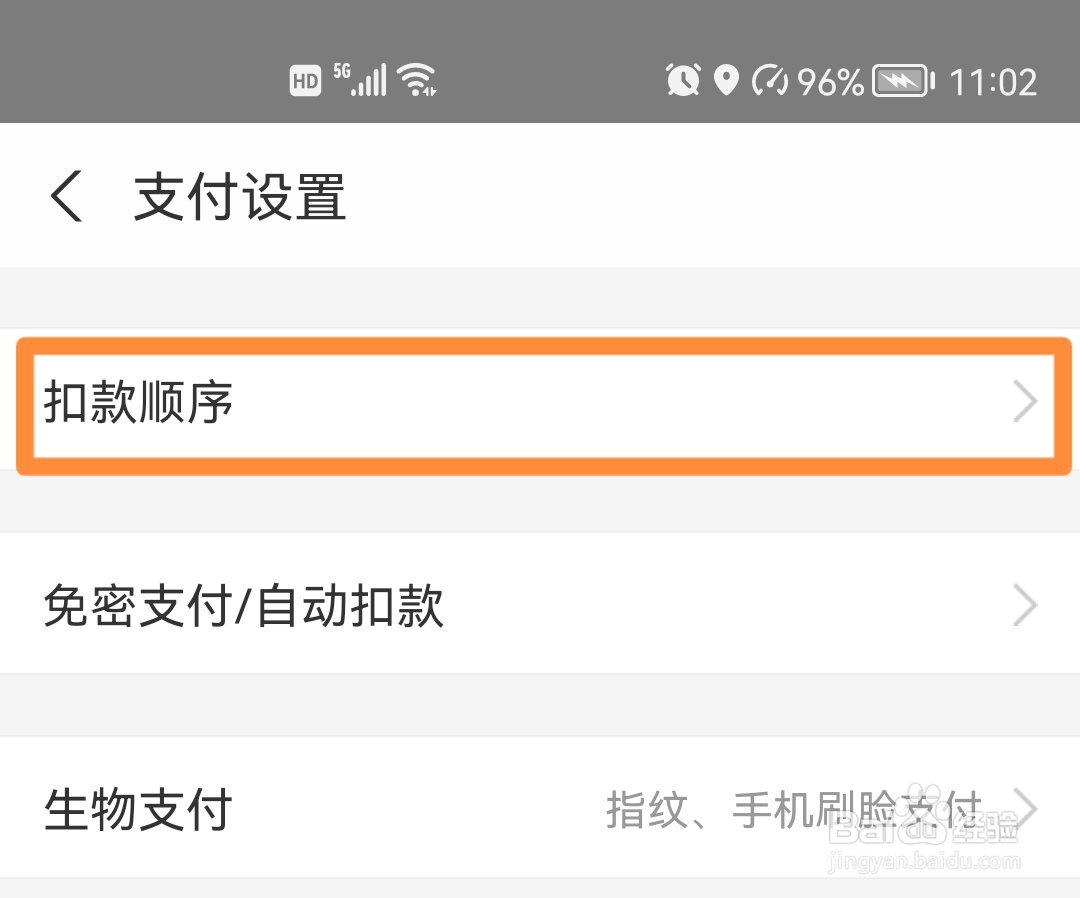Tap the alarm clock status bar icon
Image resolution: width=1080 pixels, height=898 pixels.
pos(683,78)
